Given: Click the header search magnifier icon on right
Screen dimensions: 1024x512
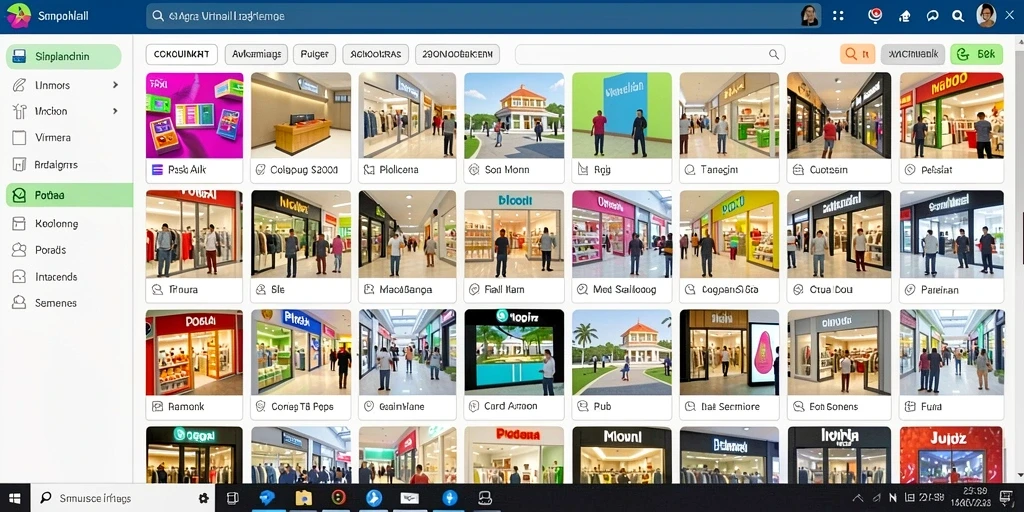Looking at the screenshot, I should [958, 16].
